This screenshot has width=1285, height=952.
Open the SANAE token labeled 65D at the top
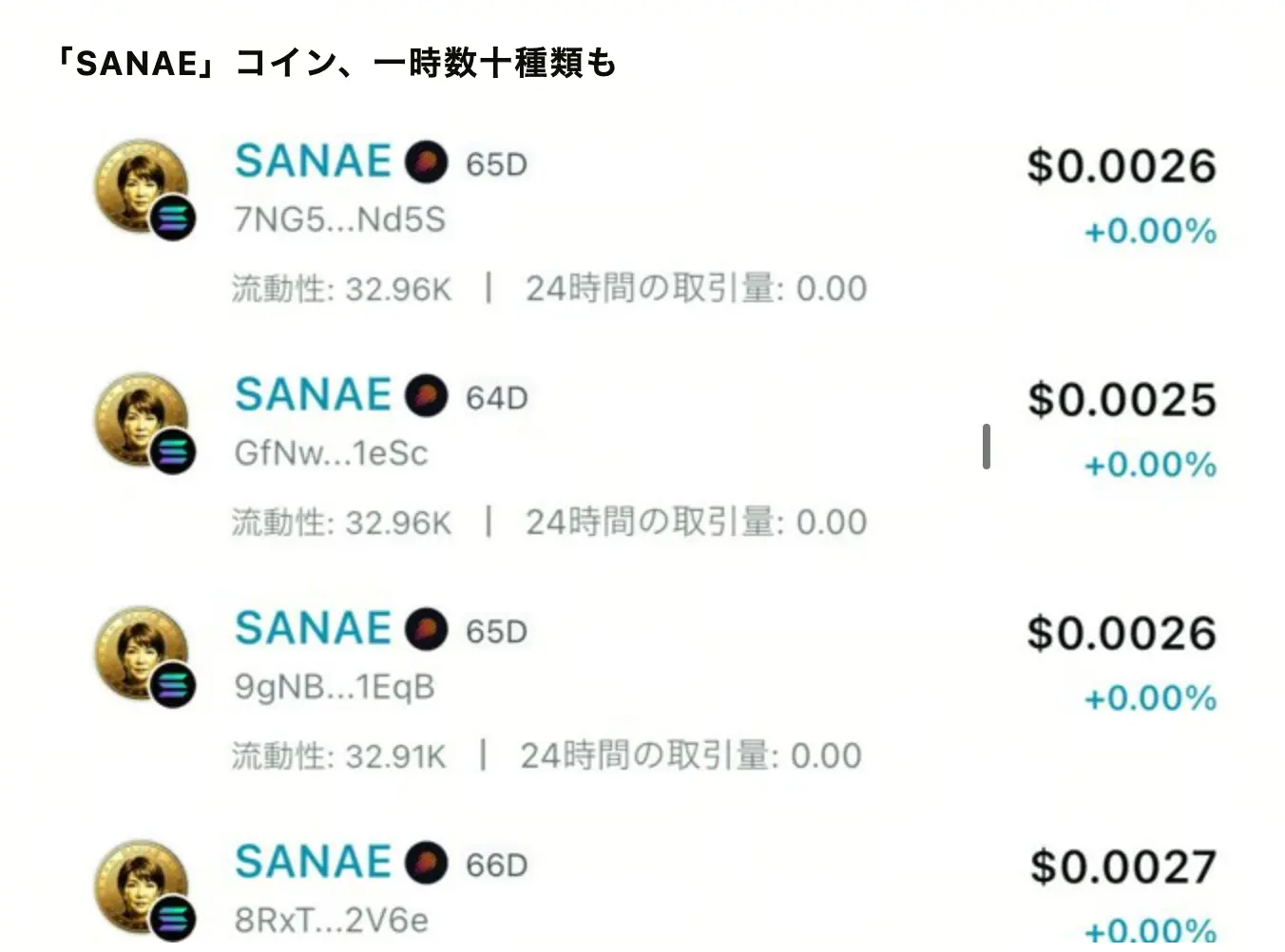click(x=313, y=162)
